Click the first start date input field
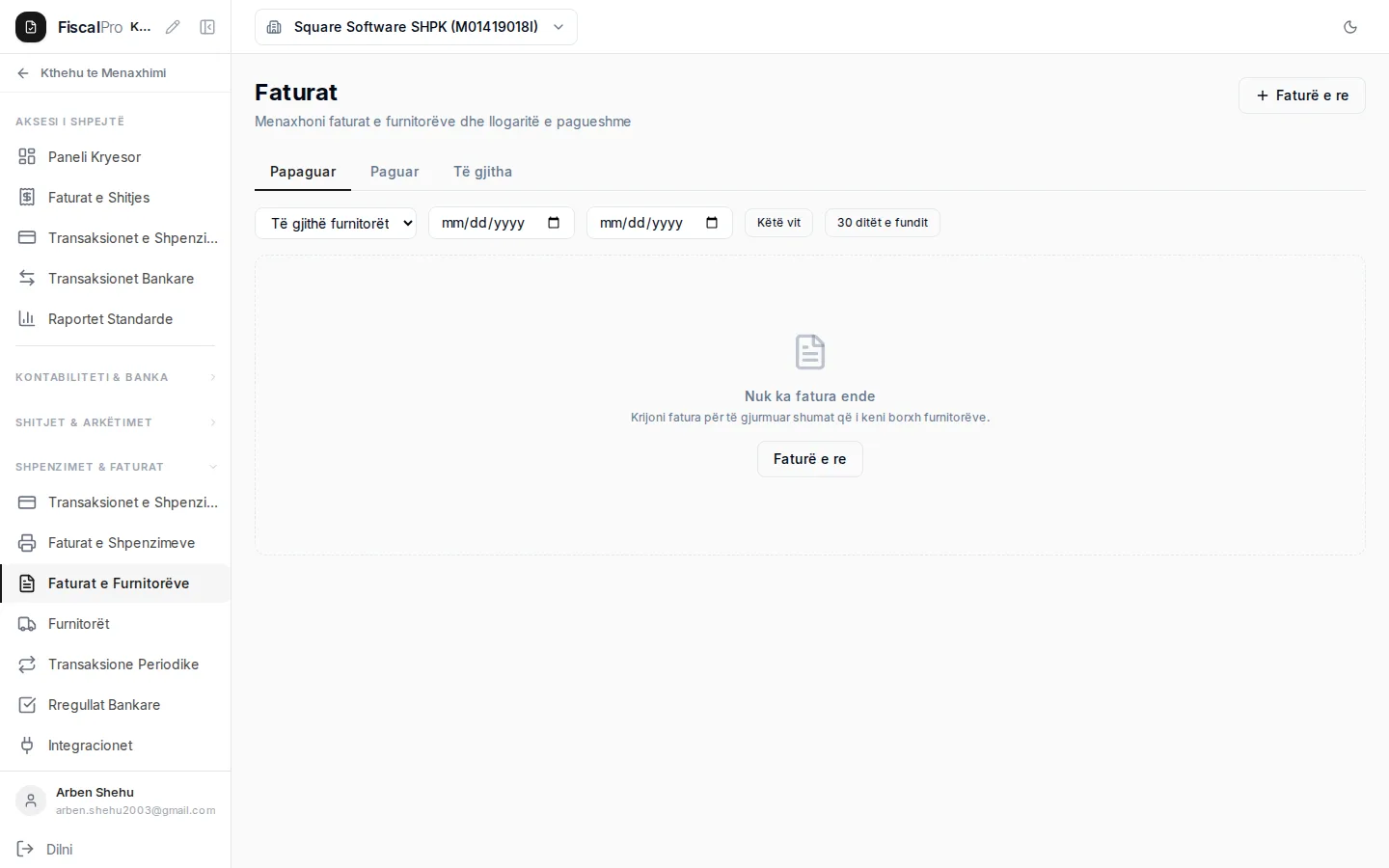This screenshot has width=1389, height=868. 502,223
